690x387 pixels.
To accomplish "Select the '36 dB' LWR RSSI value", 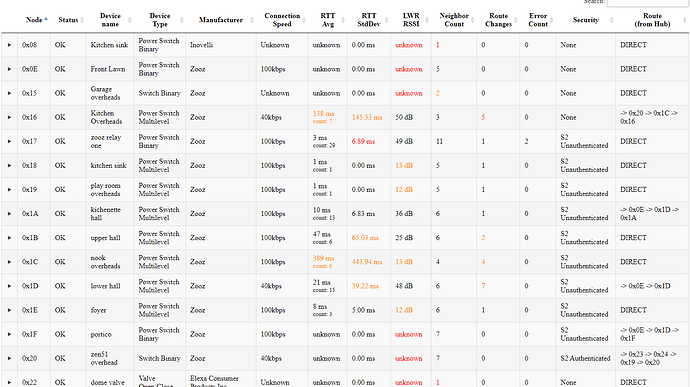I will (x=404, y=214).
